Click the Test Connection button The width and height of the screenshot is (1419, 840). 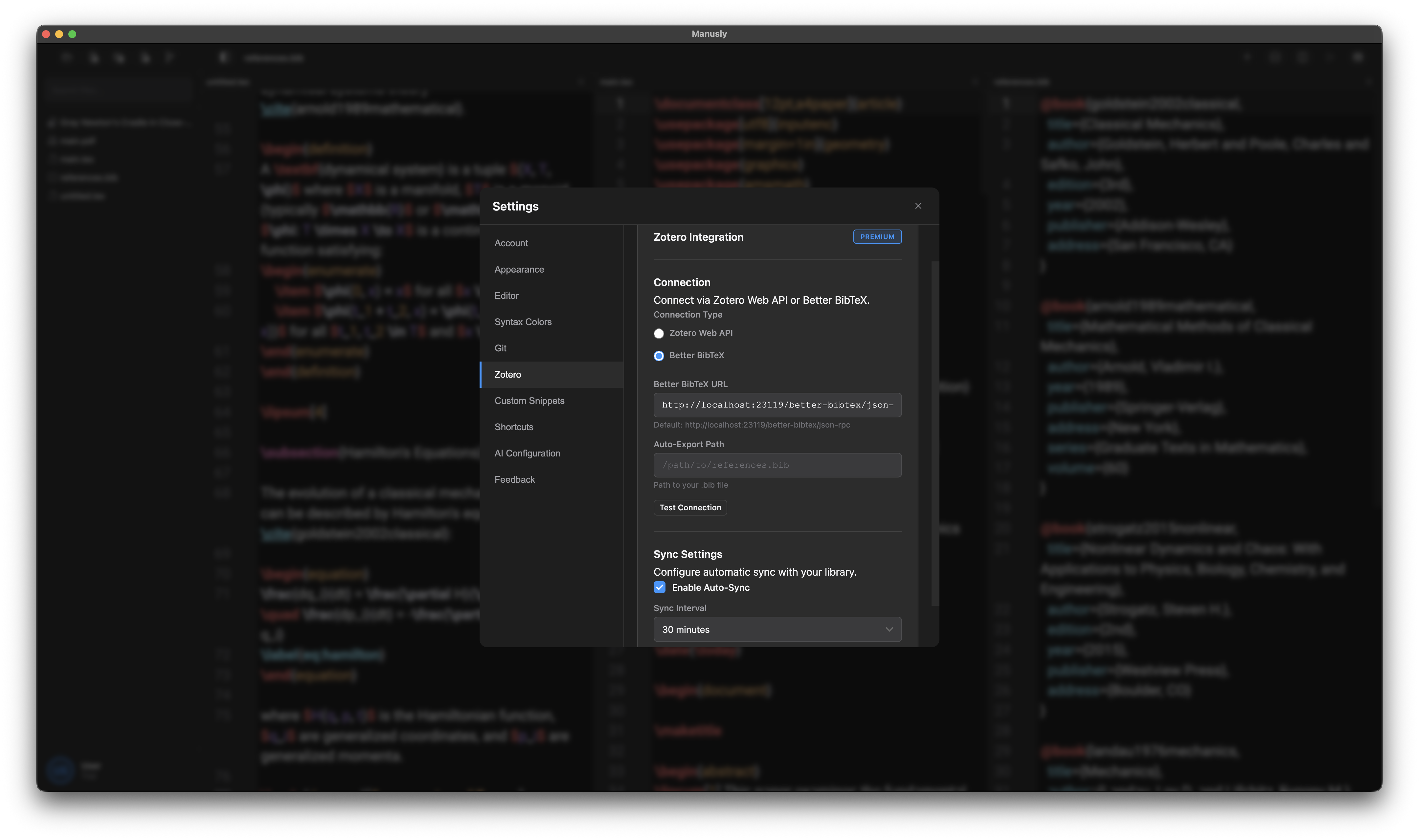[689, 507]
